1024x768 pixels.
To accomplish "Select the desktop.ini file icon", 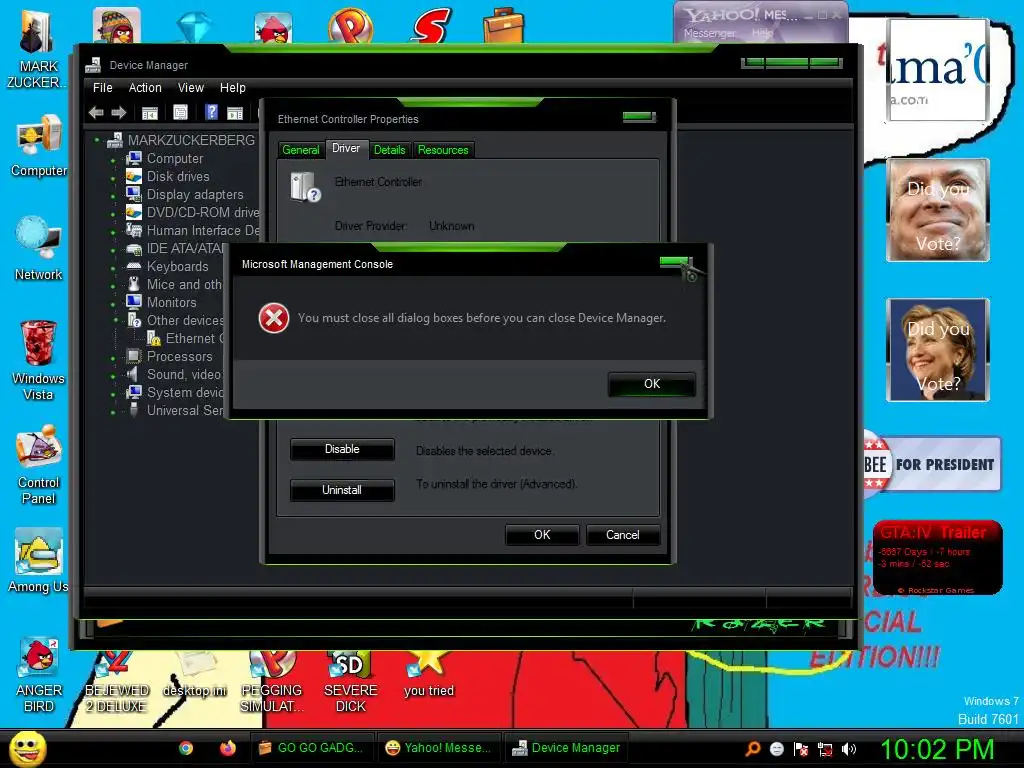I will pyautogui.click(x=195, y=675).
